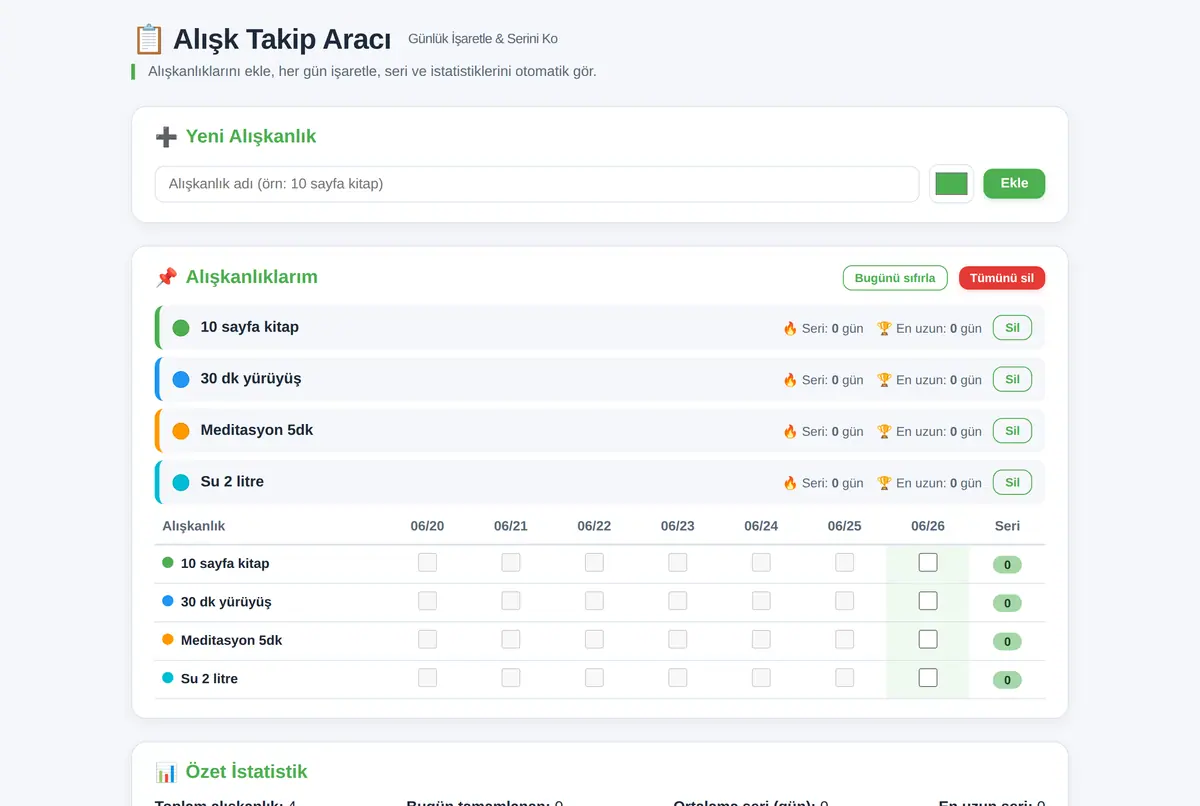Check 30 dk yürüyüş for 06/26

(x=928, y=601)
